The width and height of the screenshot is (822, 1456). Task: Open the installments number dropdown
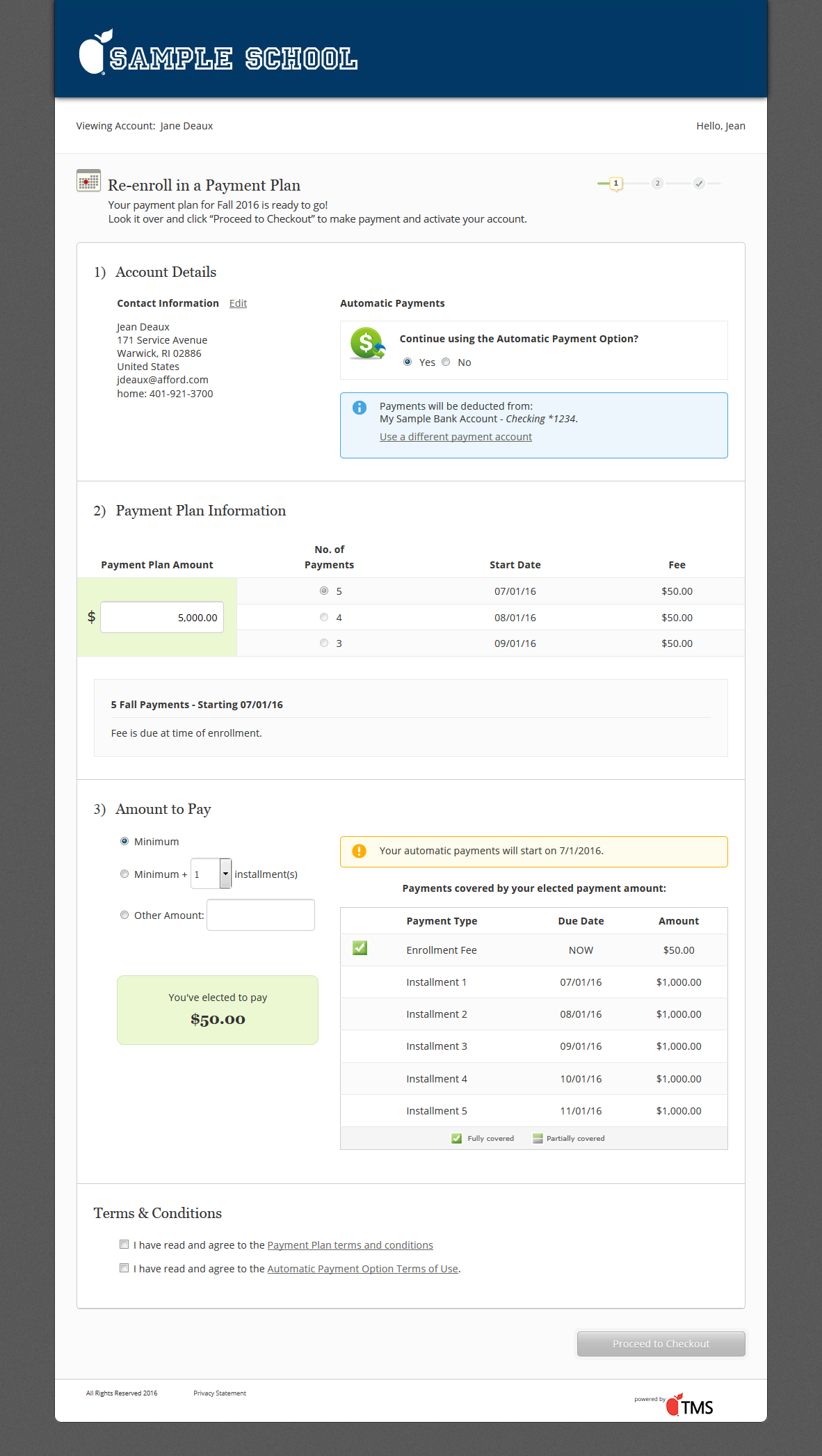point(225,874)
